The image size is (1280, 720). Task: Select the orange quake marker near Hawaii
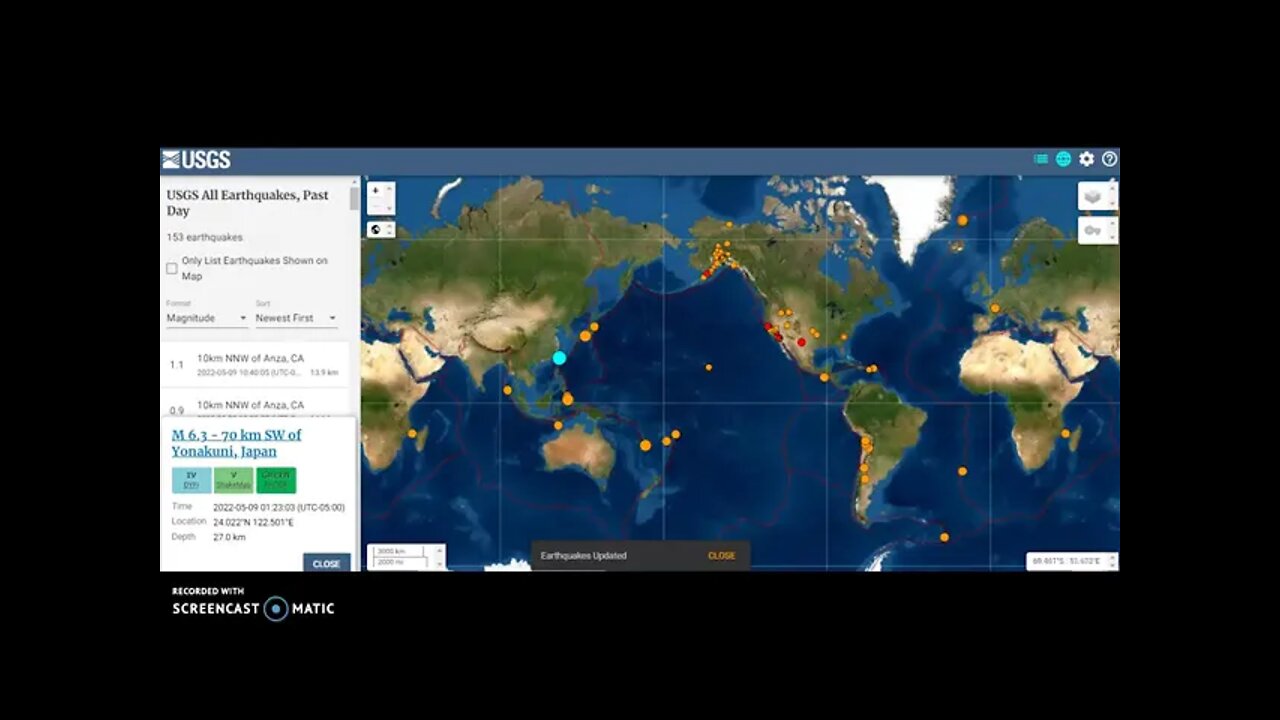[x=708, y=367]
